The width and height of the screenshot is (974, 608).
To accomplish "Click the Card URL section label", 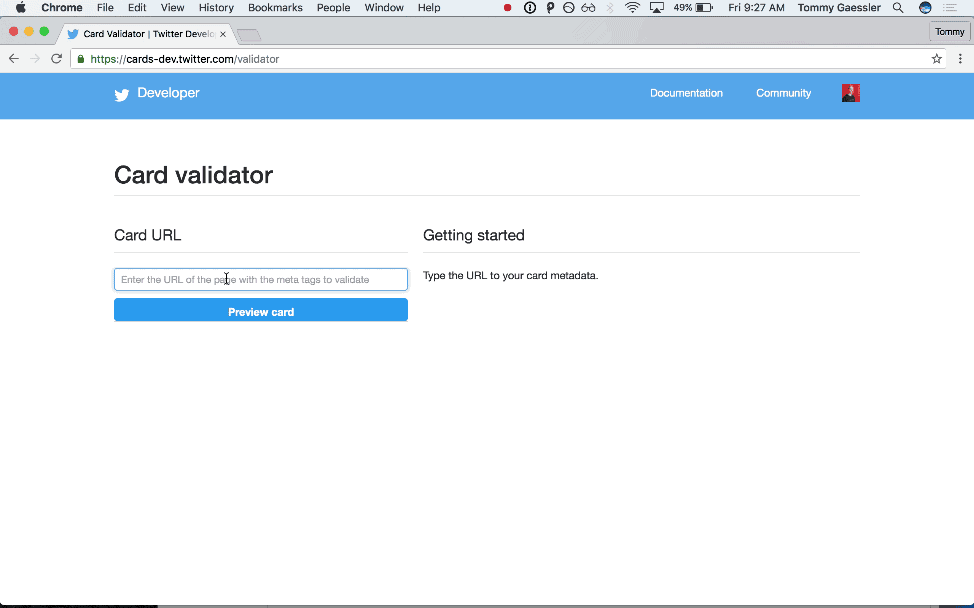I will (148, 235).
